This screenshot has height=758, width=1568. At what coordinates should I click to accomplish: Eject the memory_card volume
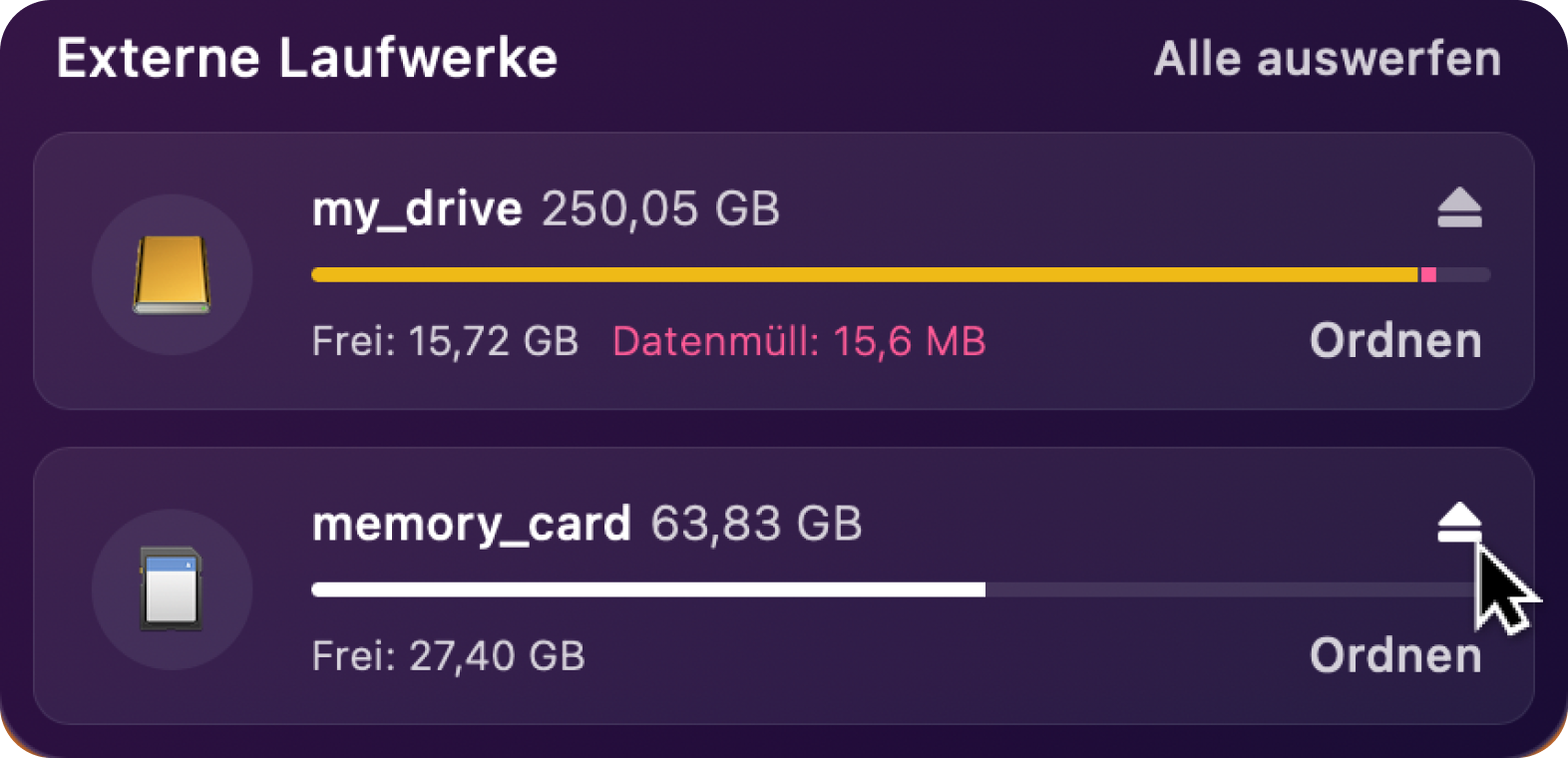point(1459,523)
